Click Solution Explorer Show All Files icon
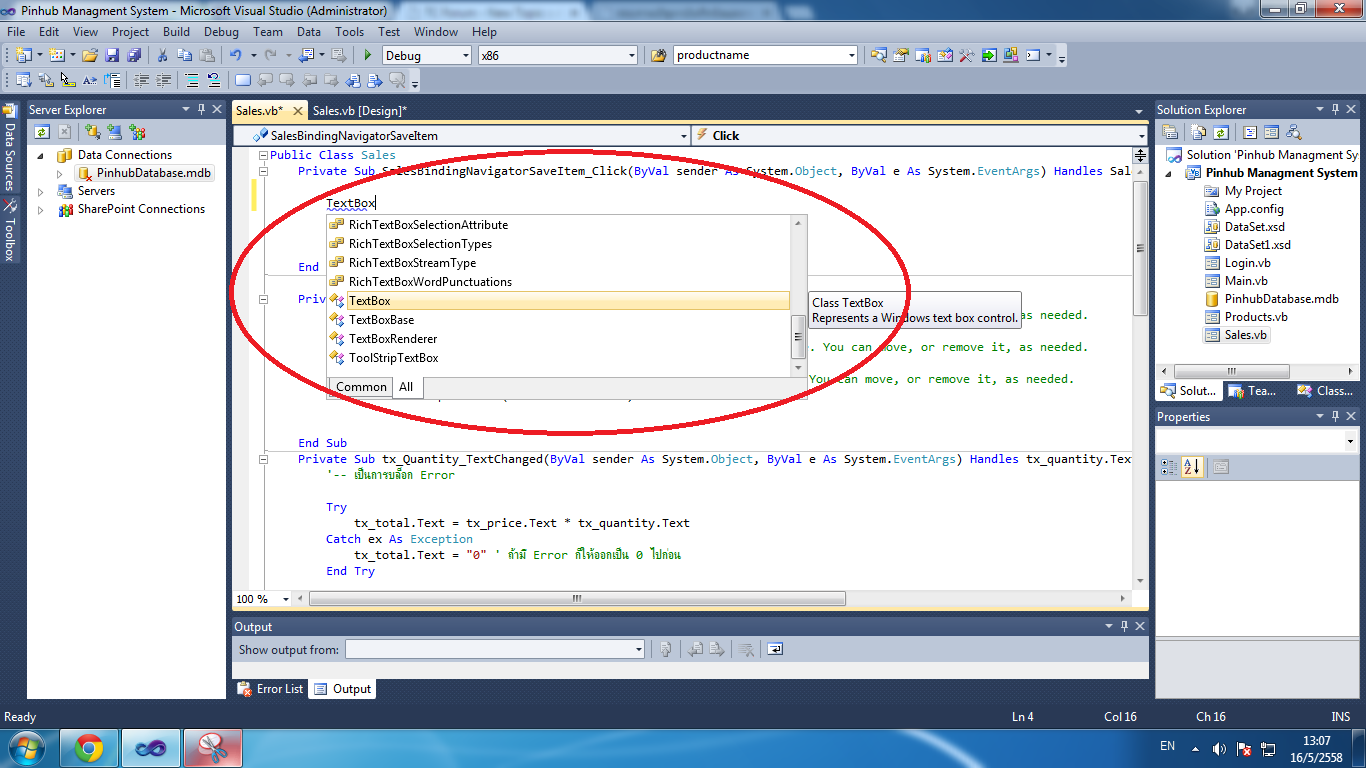Image resolution: width=1366 pixels, height=768 pixels. (1199, 131)
